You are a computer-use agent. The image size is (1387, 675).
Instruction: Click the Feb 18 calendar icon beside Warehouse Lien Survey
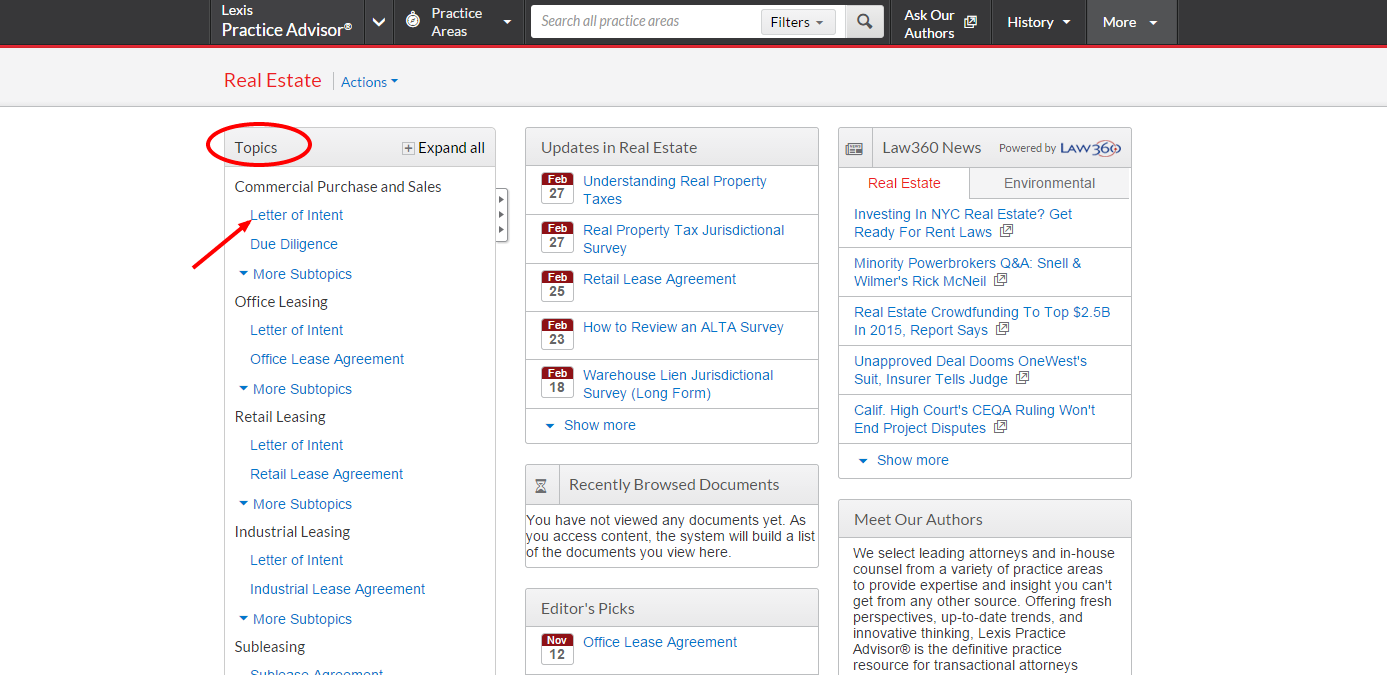pyautogui.click(x=557, y=382)
